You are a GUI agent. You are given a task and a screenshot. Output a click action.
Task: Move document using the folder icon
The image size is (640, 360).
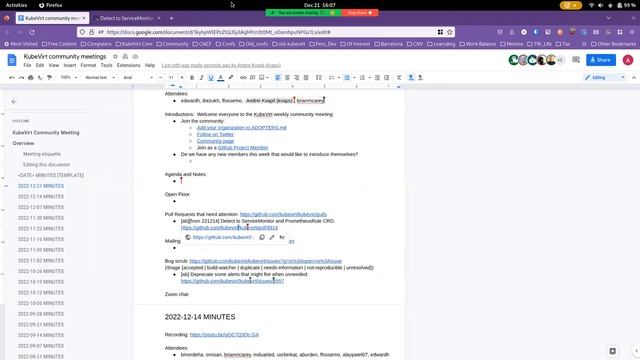(125, 56)
